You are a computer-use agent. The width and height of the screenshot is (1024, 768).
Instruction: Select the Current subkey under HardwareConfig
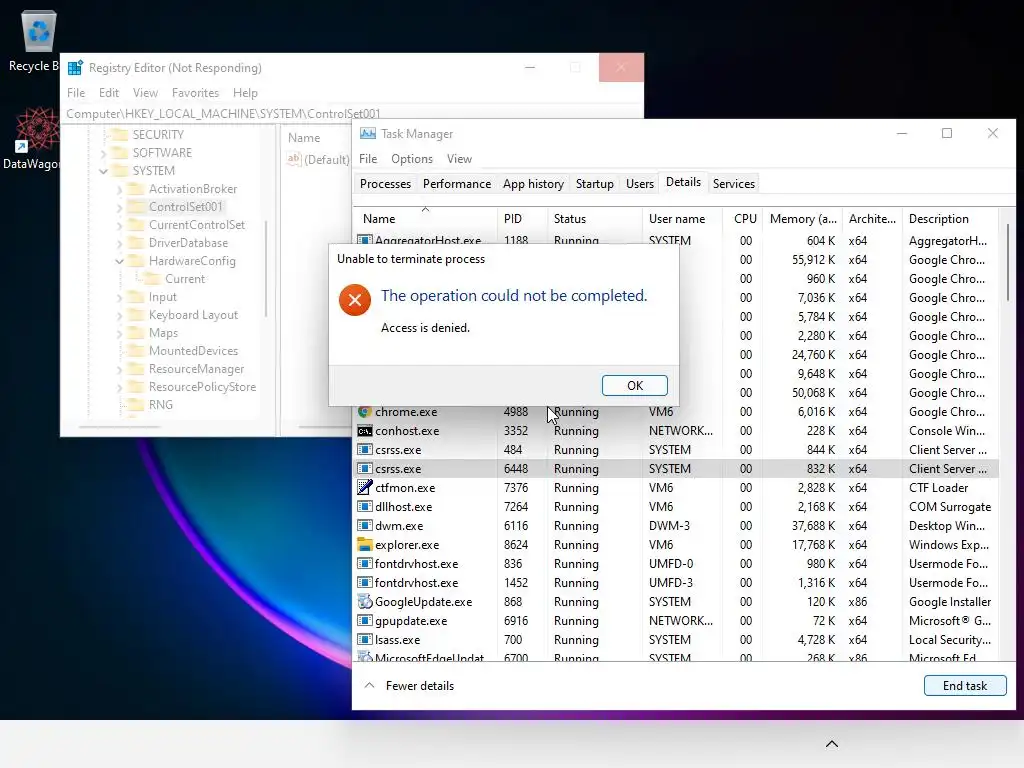coord(185,279)
